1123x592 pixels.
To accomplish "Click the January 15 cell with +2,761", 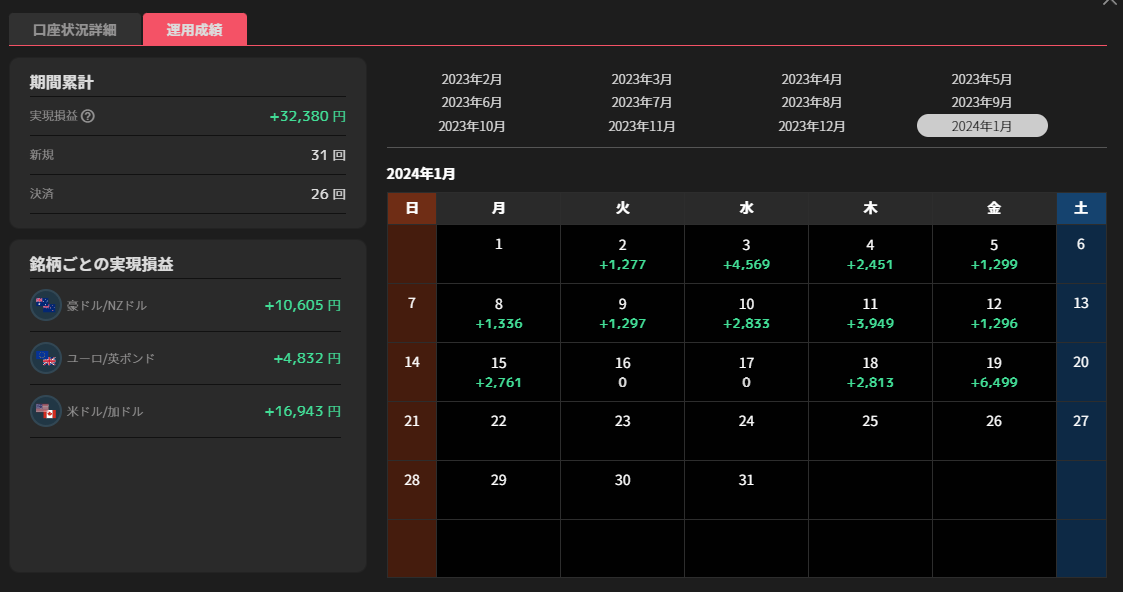I will click(x=498, y=372).
